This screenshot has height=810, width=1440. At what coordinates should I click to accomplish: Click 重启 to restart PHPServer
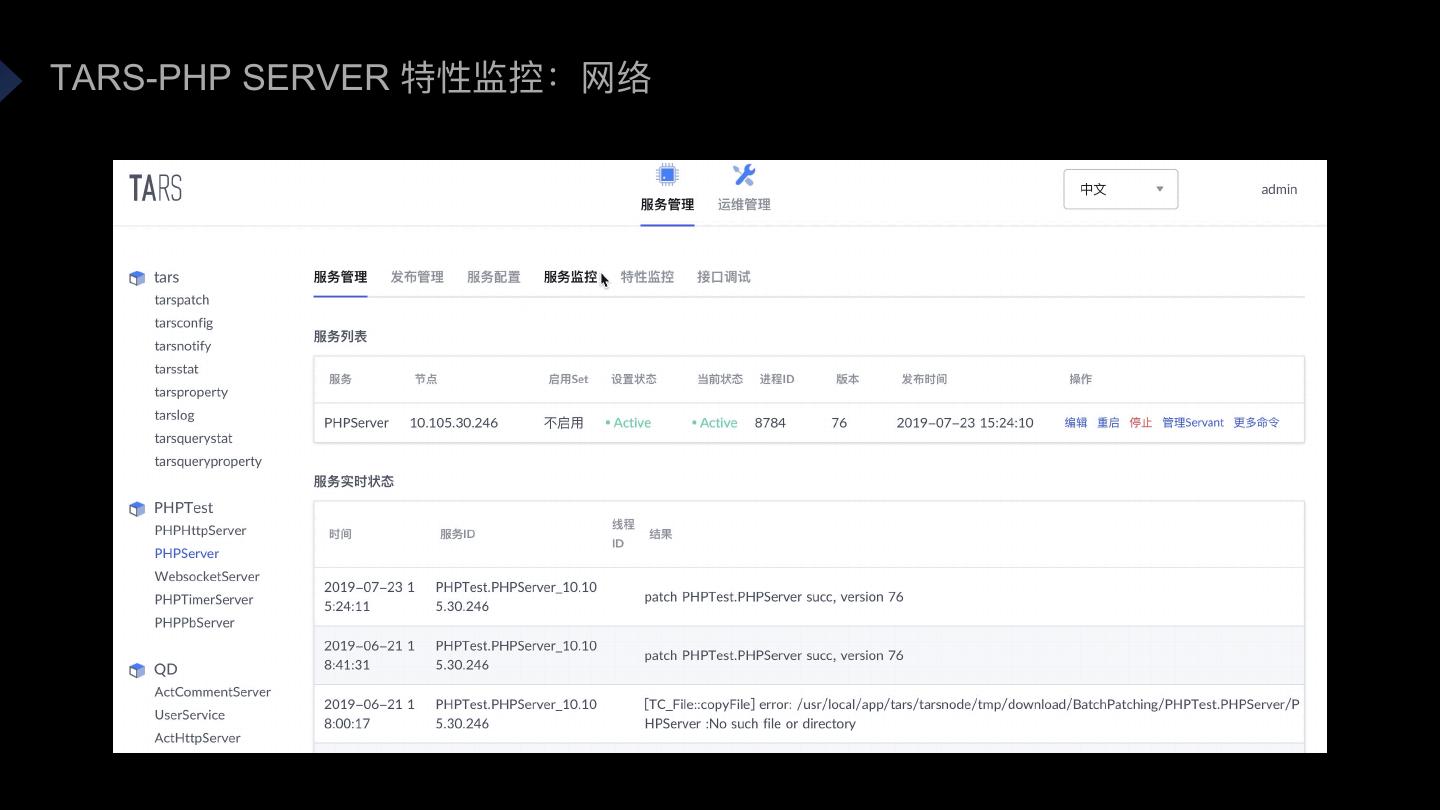click(1108, 423)
